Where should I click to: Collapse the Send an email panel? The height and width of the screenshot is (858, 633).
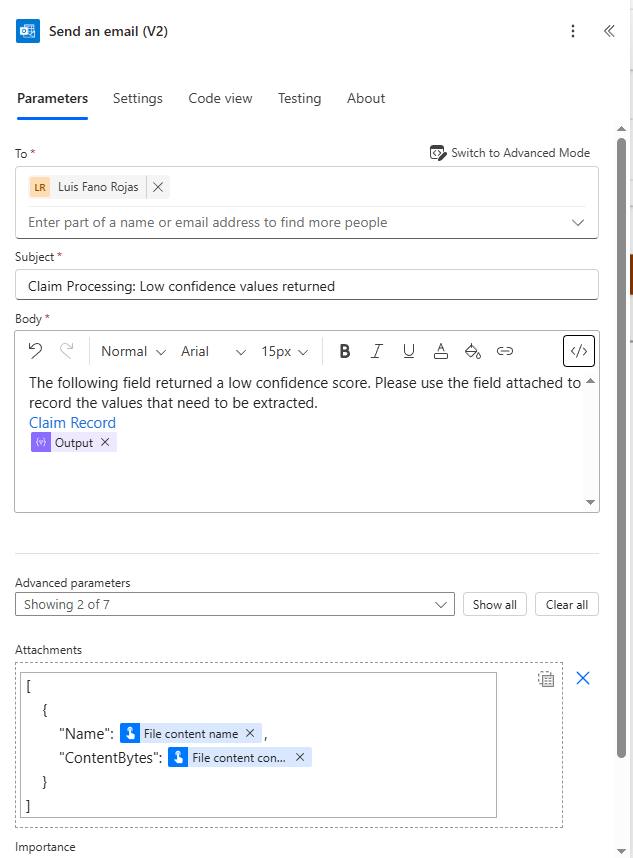(609, 31)
